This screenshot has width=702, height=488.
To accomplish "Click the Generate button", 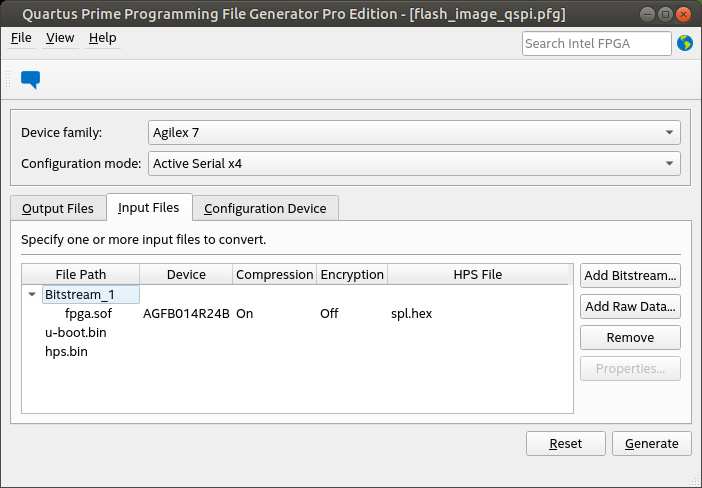I will point(651,444).
